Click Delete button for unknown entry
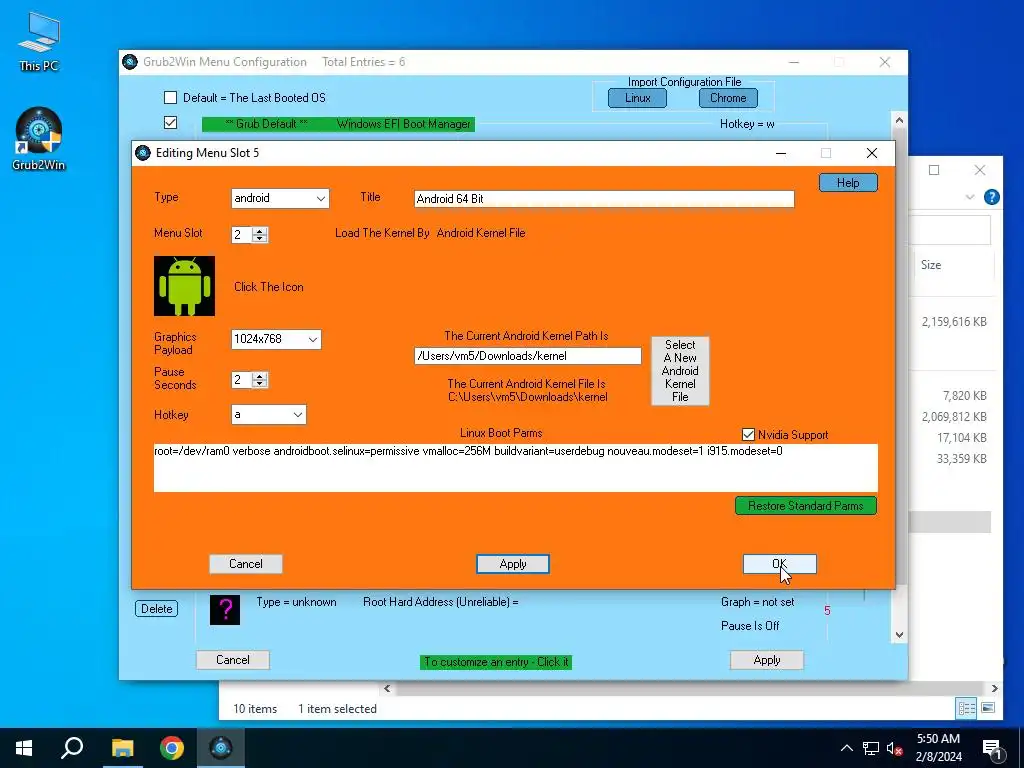 point(157,609)
